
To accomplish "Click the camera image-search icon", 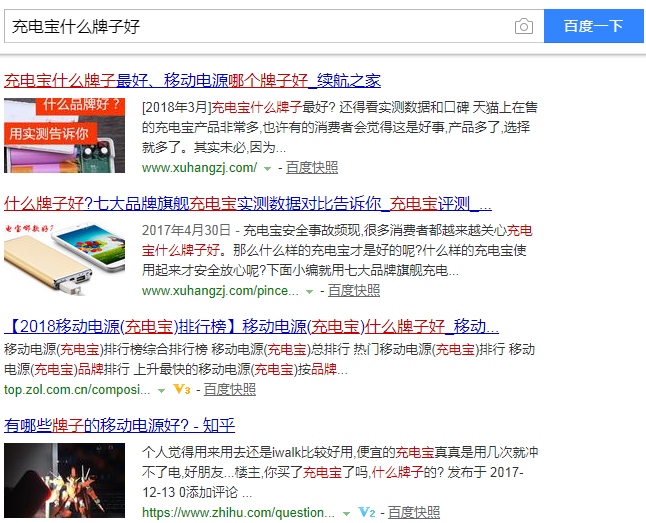I will (x=524, y=26).
